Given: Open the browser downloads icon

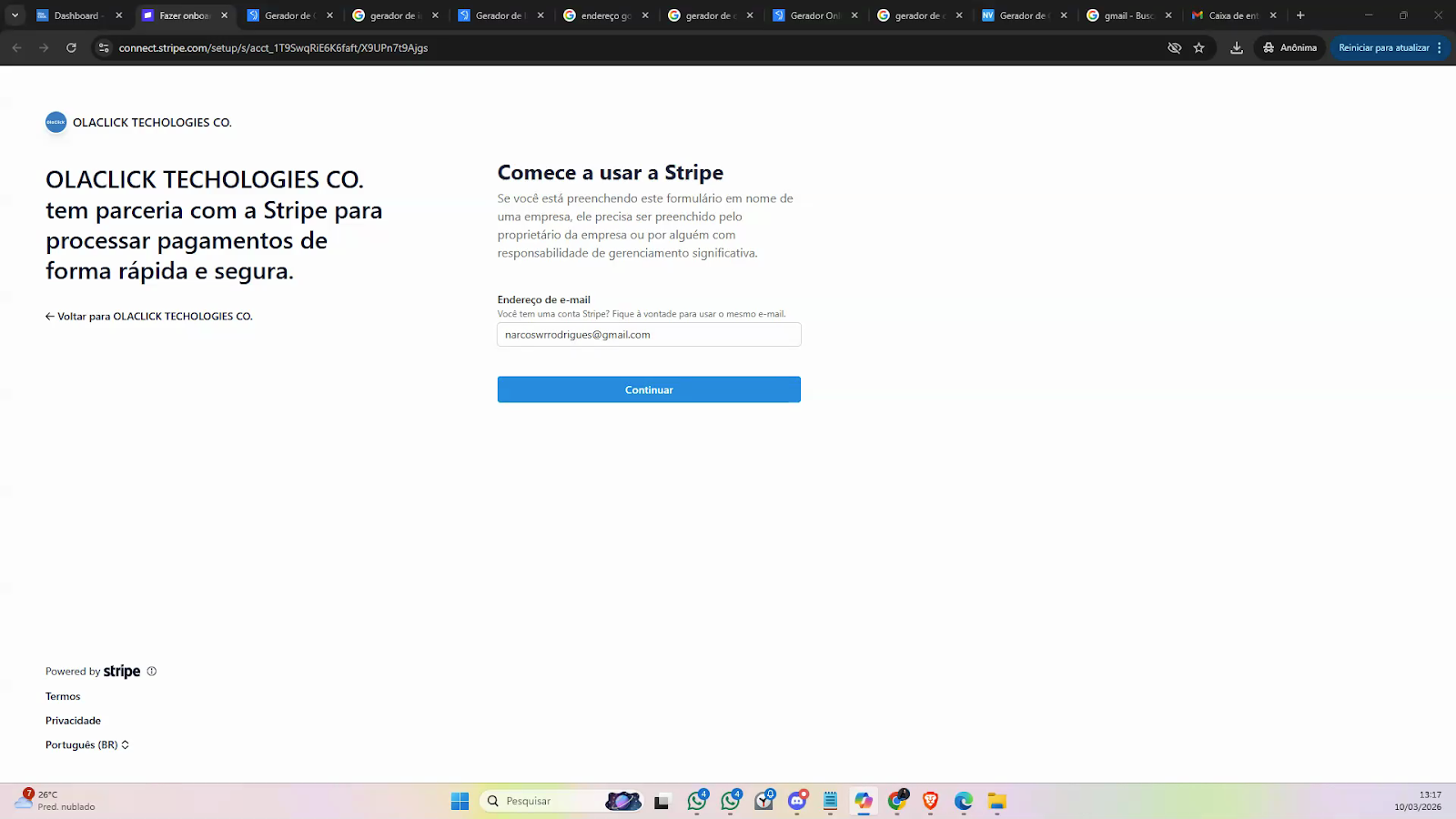Looking at the screenshot, I should coord(1236,48).
